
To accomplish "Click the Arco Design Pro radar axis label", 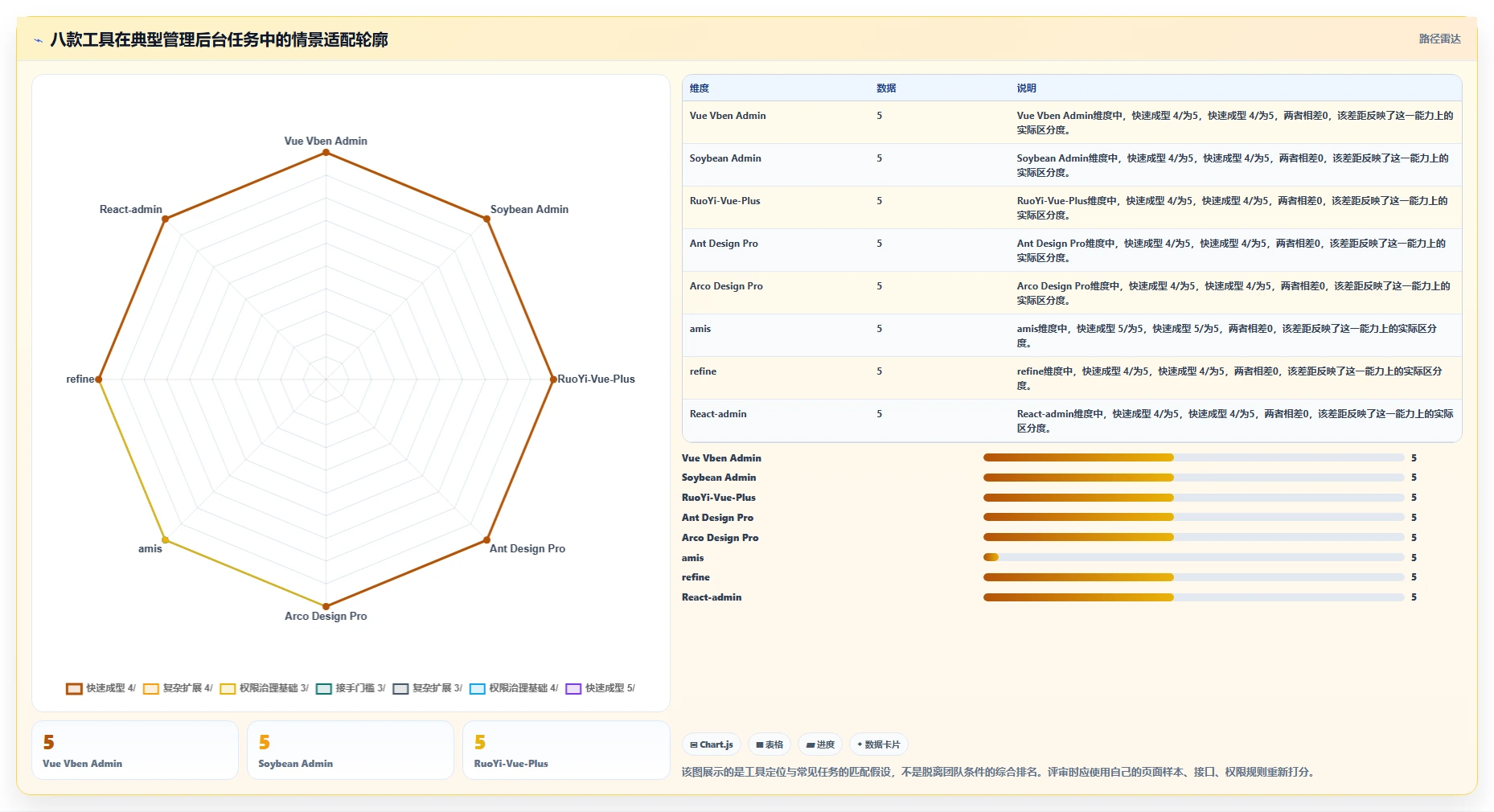I will pyautogui.click(x=326, y=616).
